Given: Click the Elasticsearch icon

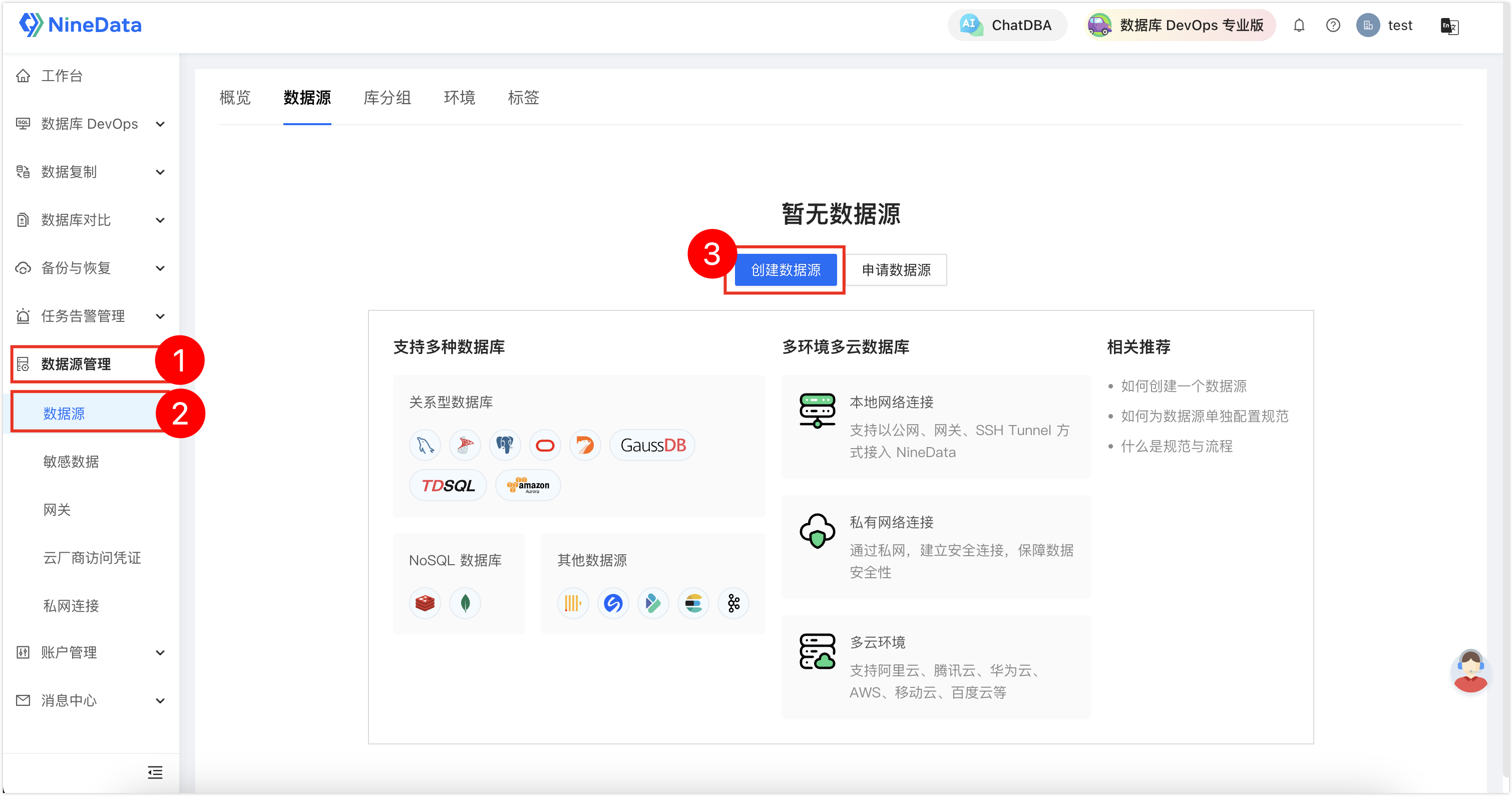Looking at the screenshot, I should 694,603.
